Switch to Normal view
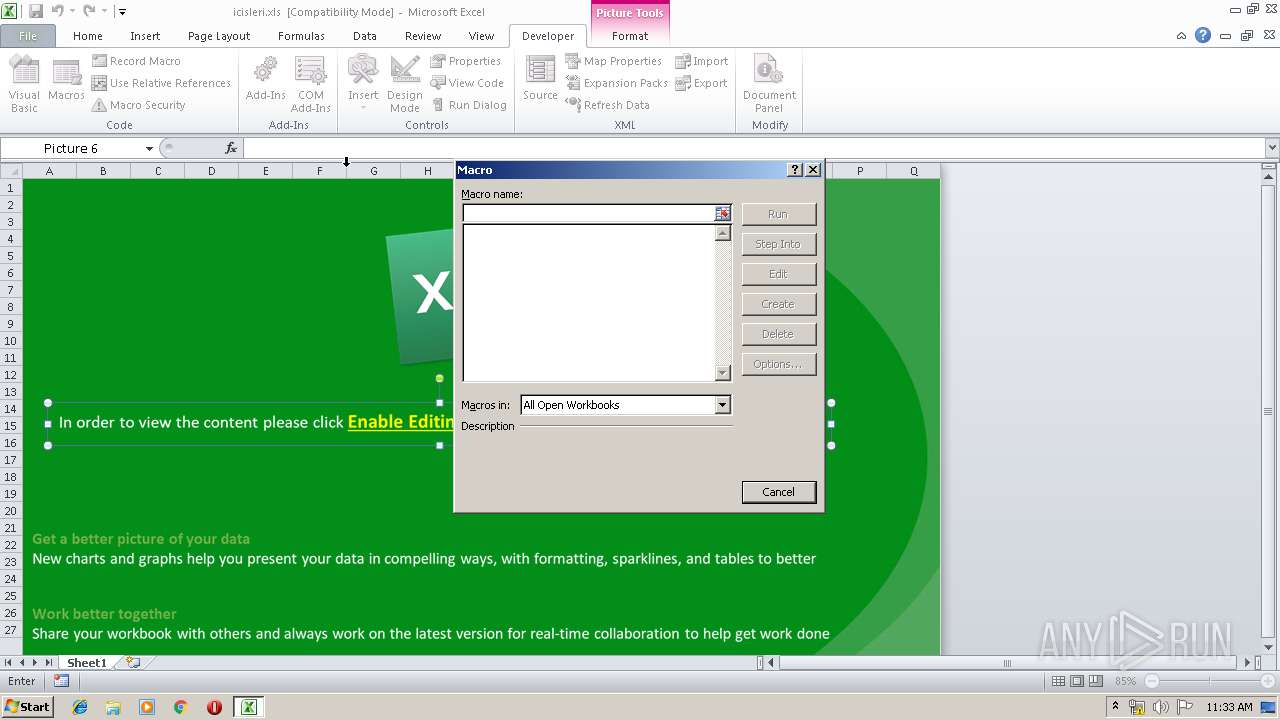Viewport: 1280px width, 720px height. click(1059, 681)
